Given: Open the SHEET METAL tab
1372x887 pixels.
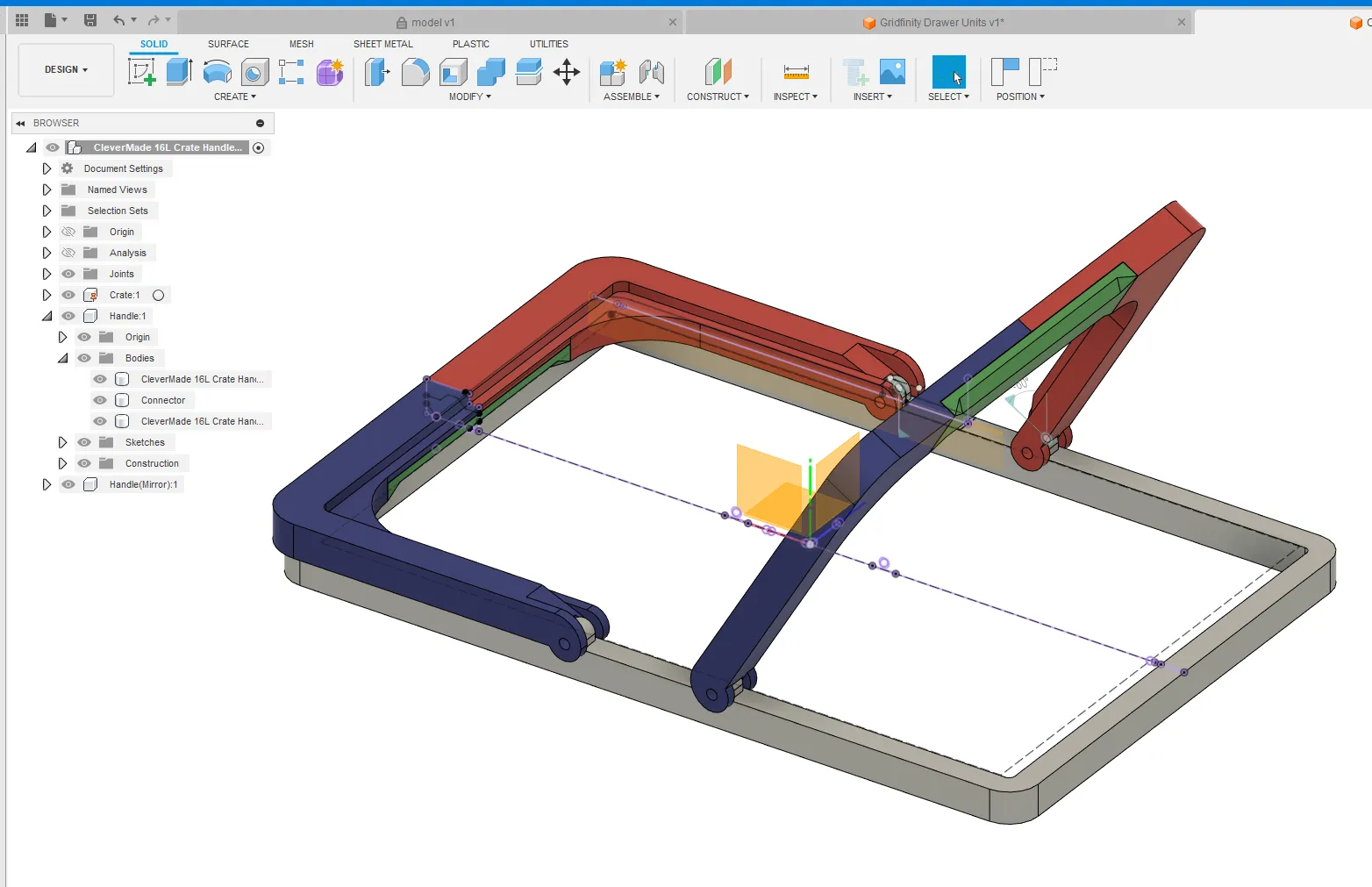Looking at the screenshot, I should tap(382, 44).
